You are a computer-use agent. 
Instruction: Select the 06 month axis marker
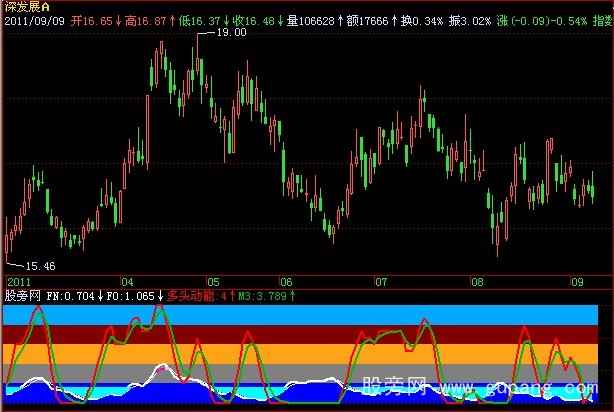[285, 282]
